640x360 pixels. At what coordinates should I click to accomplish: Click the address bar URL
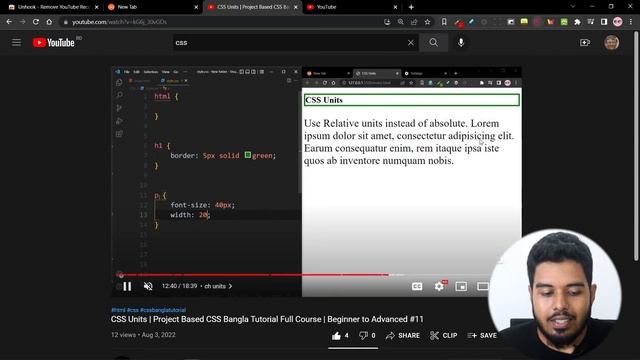click(119, 22)
